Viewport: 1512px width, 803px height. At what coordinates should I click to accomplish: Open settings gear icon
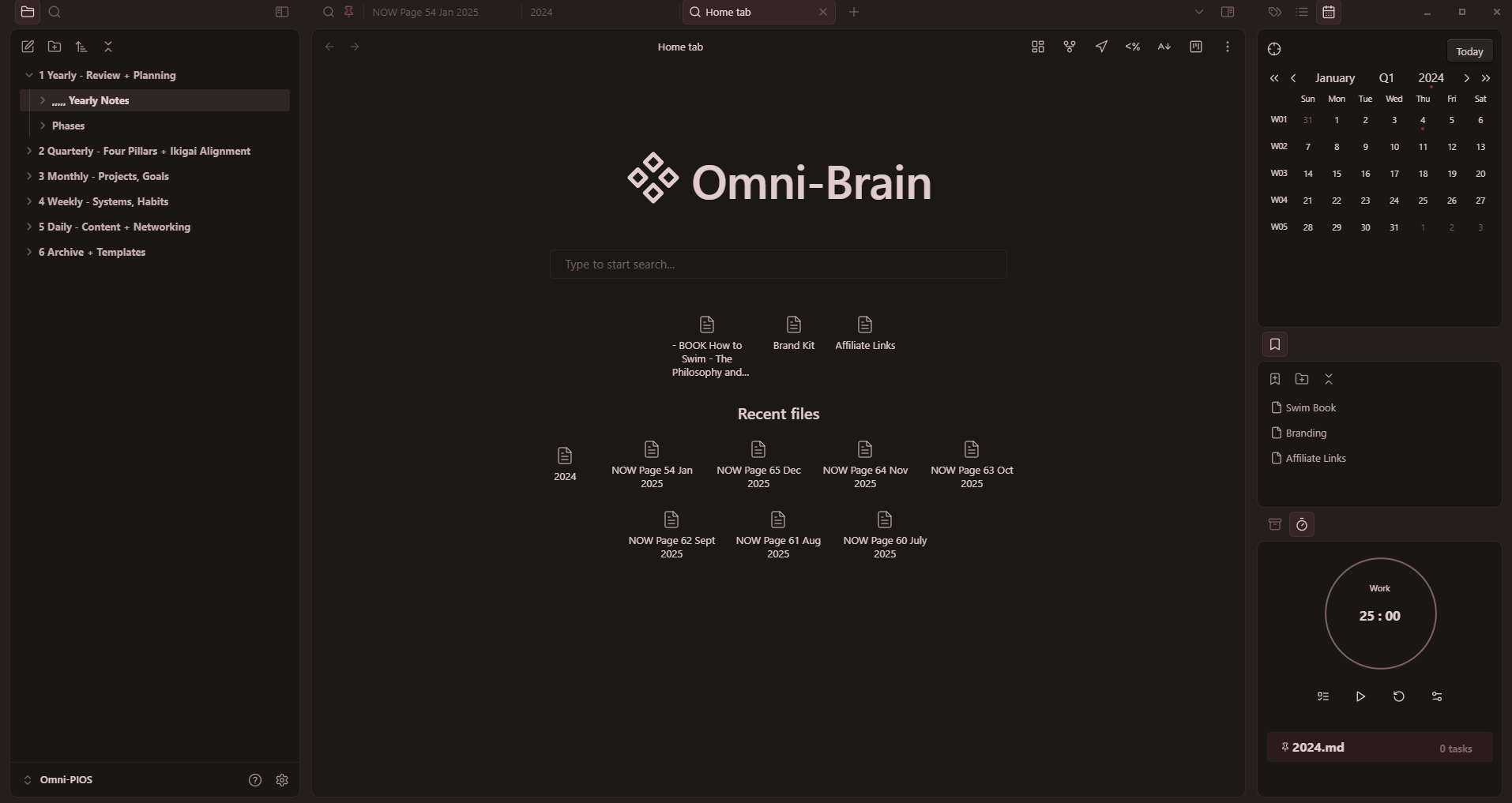point(282,780)
